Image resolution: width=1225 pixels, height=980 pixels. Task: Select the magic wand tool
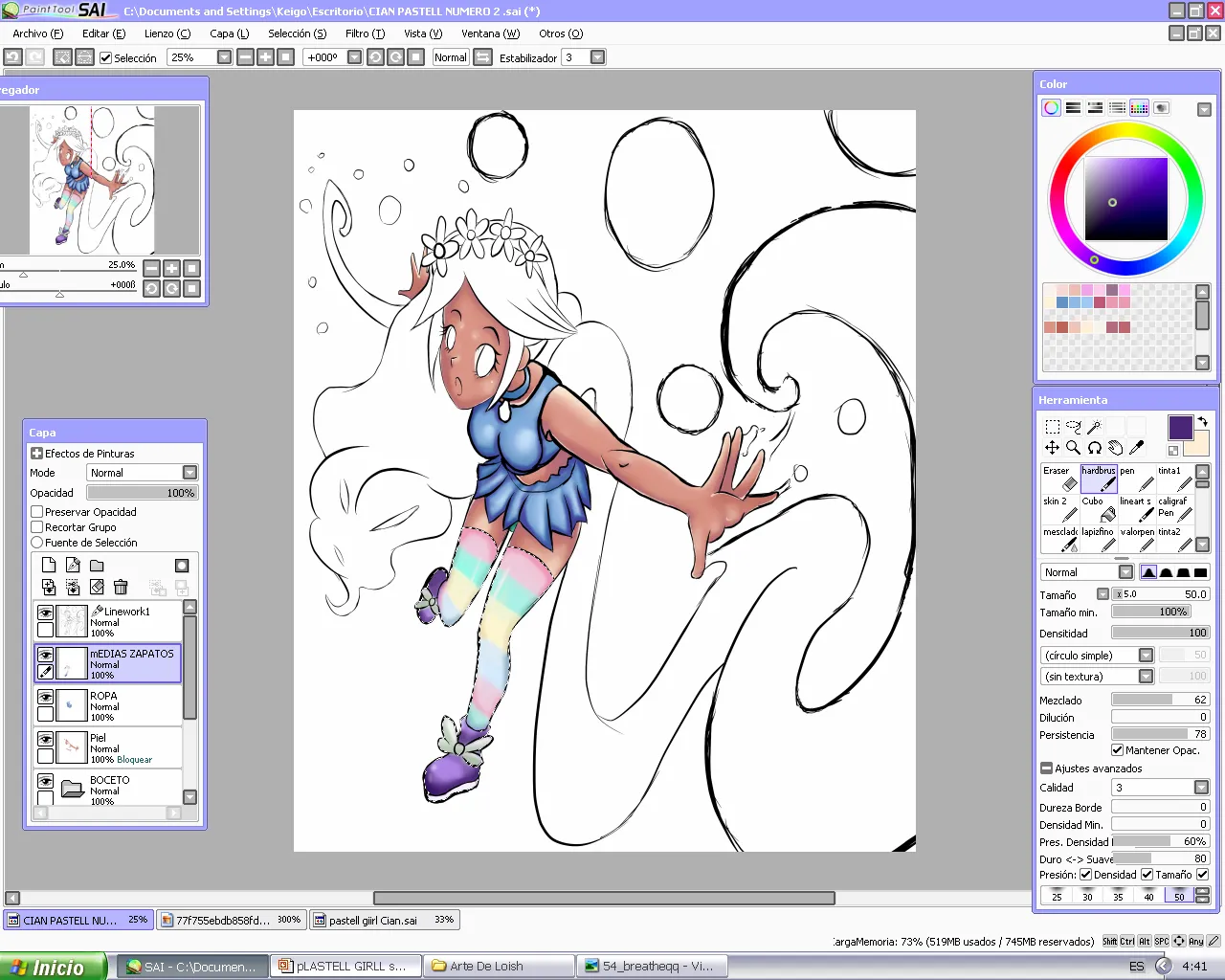(x=1094, y=427)
